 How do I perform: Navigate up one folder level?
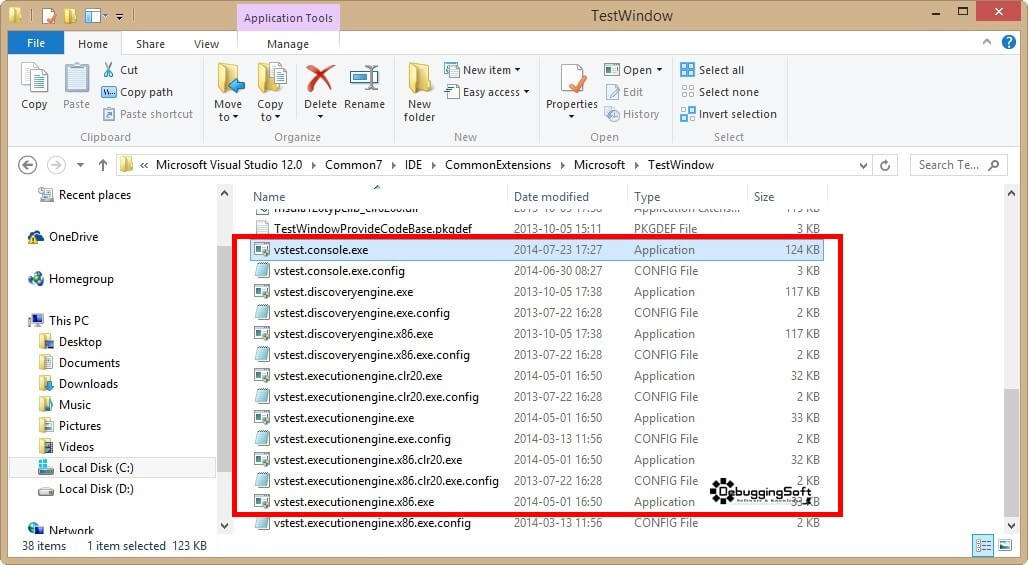(102, 165)
